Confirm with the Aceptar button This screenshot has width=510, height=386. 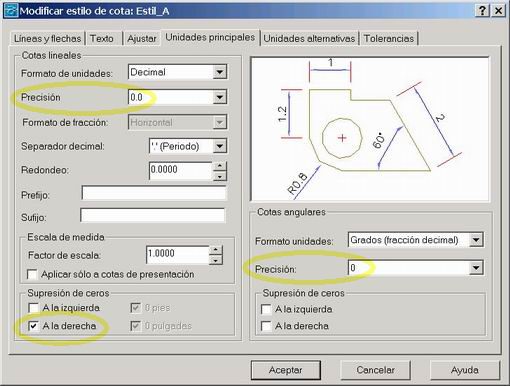(x=286, y=370)
